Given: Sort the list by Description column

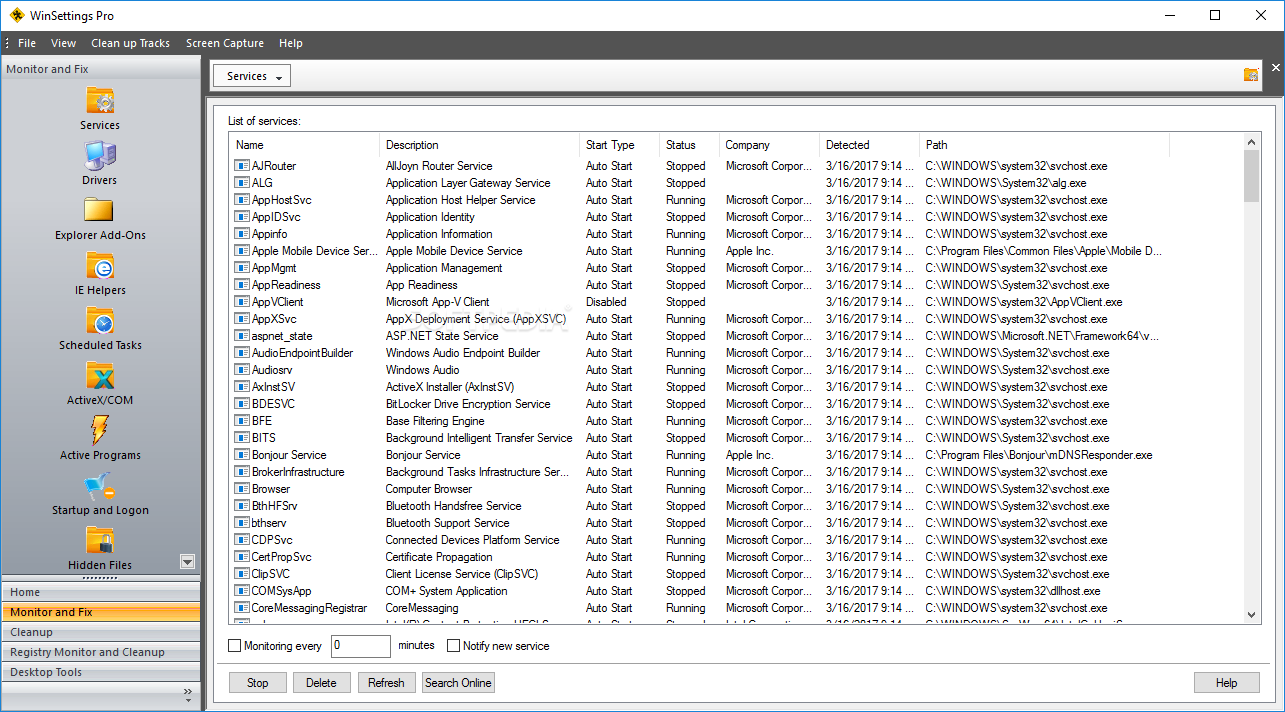Looking at the screenshot, I should [x=480, y=145].
